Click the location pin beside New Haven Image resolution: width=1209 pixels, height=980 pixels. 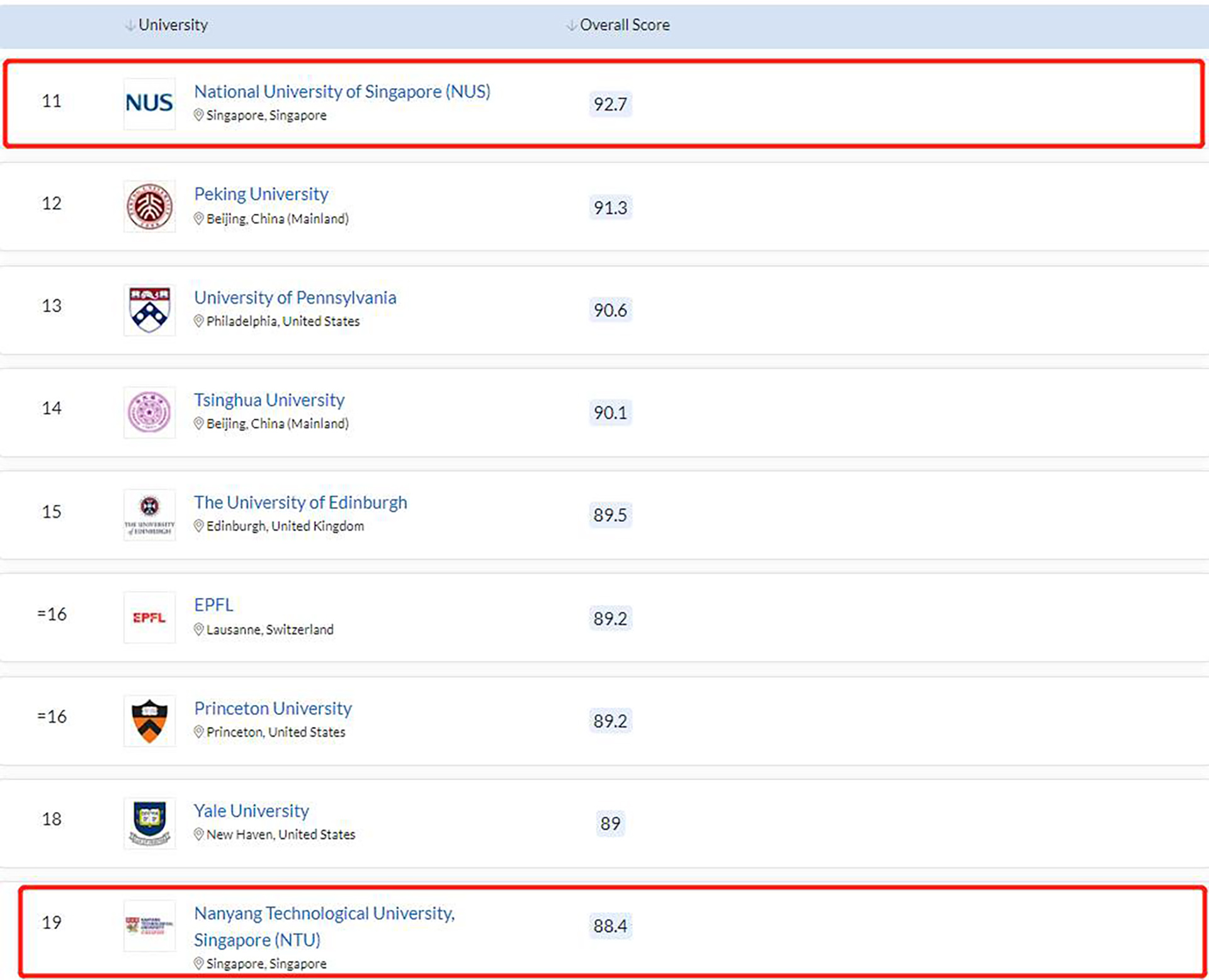click(198, 835)
